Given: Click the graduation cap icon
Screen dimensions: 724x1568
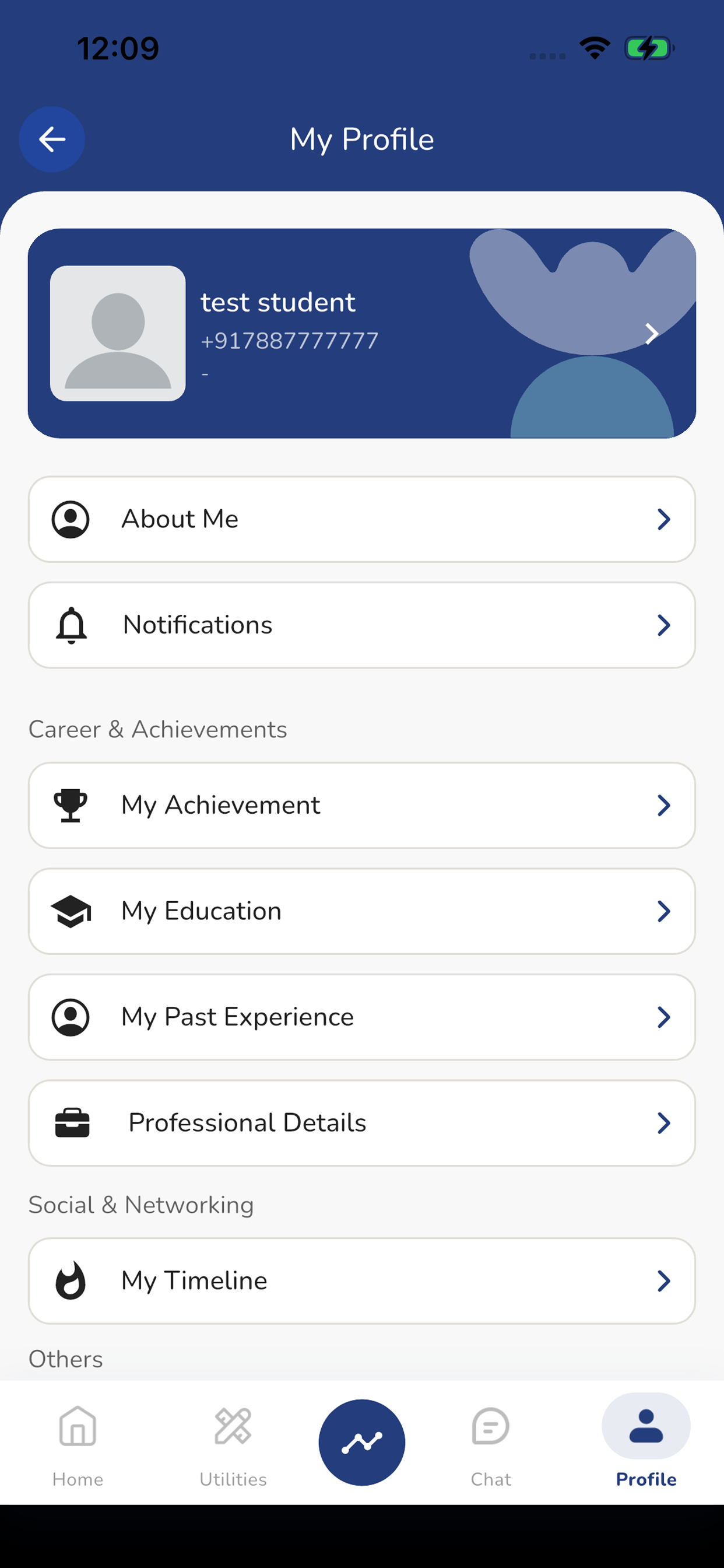Looking at the screenshot, I should point(71,911).
